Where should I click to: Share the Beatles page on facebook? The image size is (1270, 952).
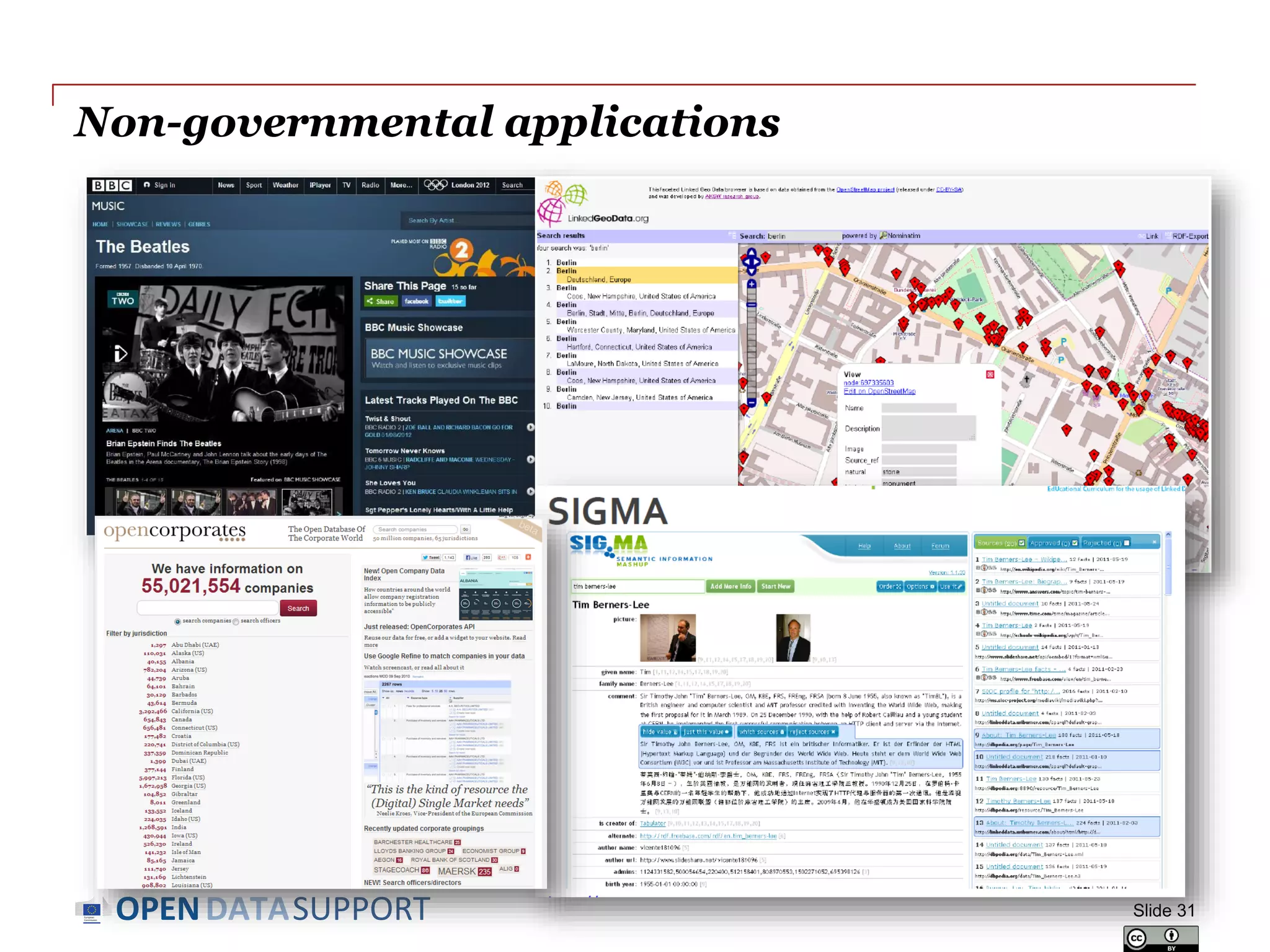(417, 301)
